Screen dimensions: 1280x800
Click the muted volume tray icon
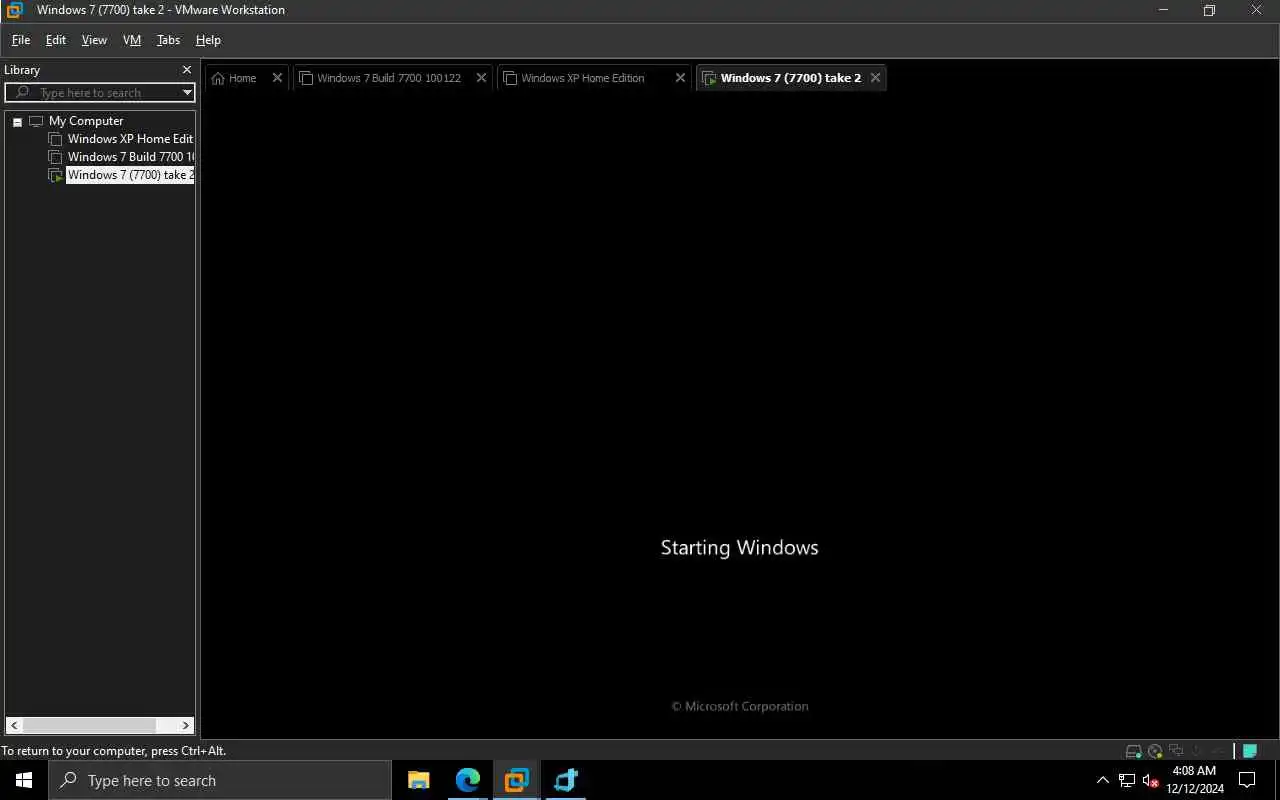point(1151,780)
